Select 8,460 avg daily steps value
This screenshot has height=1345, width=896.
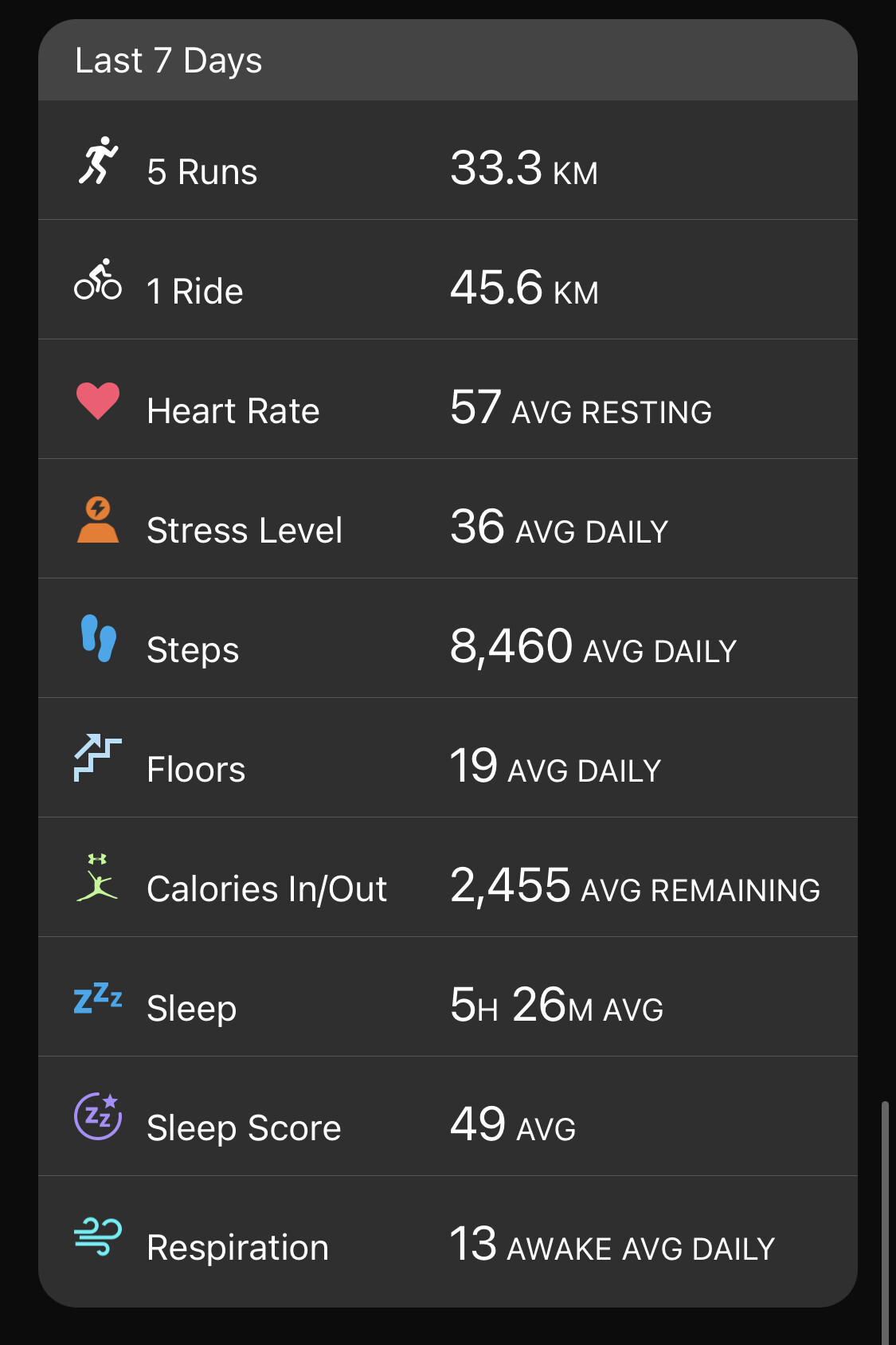coord(593,647)
